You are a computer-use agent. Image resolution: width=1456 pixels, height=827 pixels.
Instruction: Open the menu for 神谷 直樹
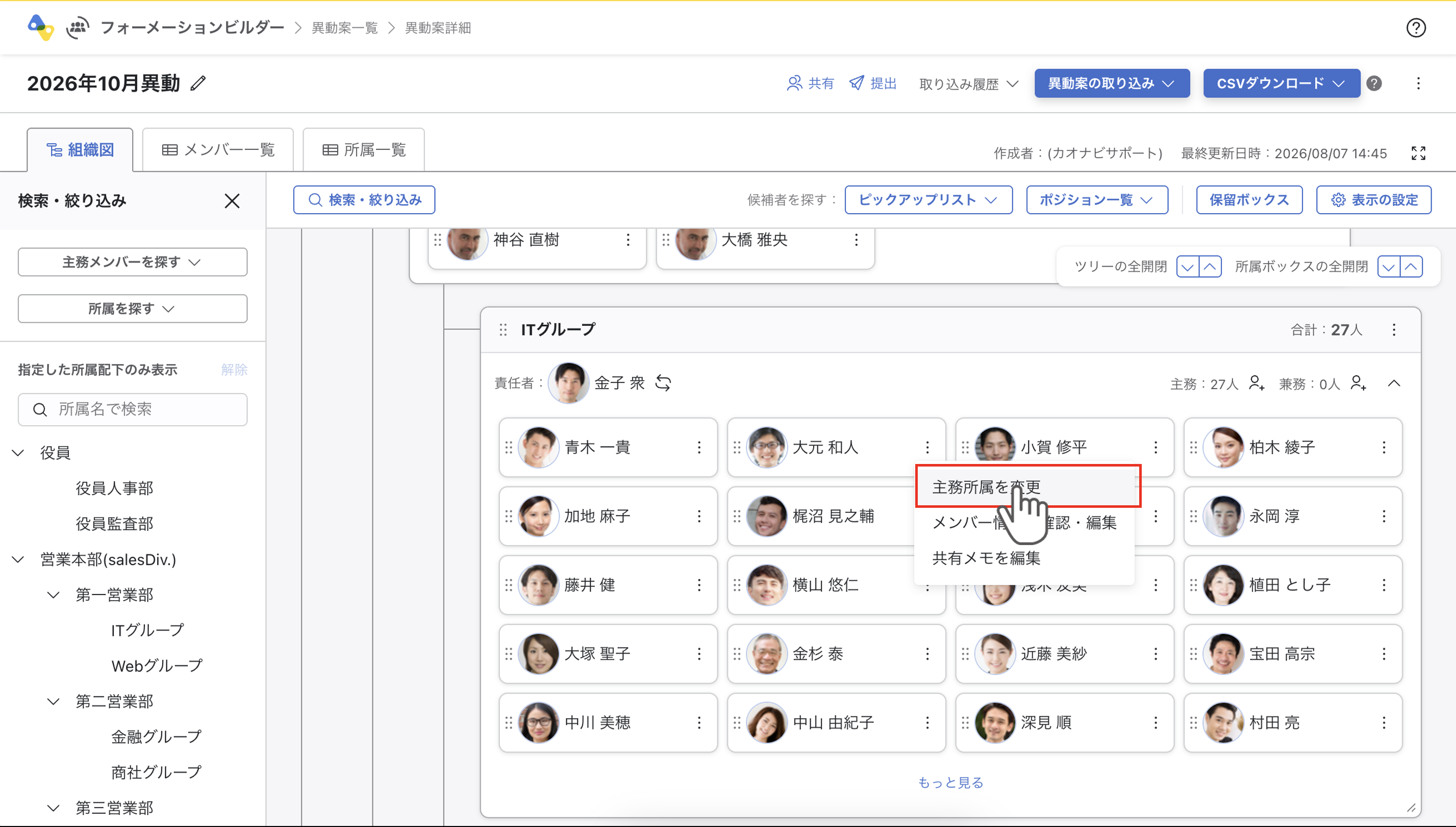627,240
